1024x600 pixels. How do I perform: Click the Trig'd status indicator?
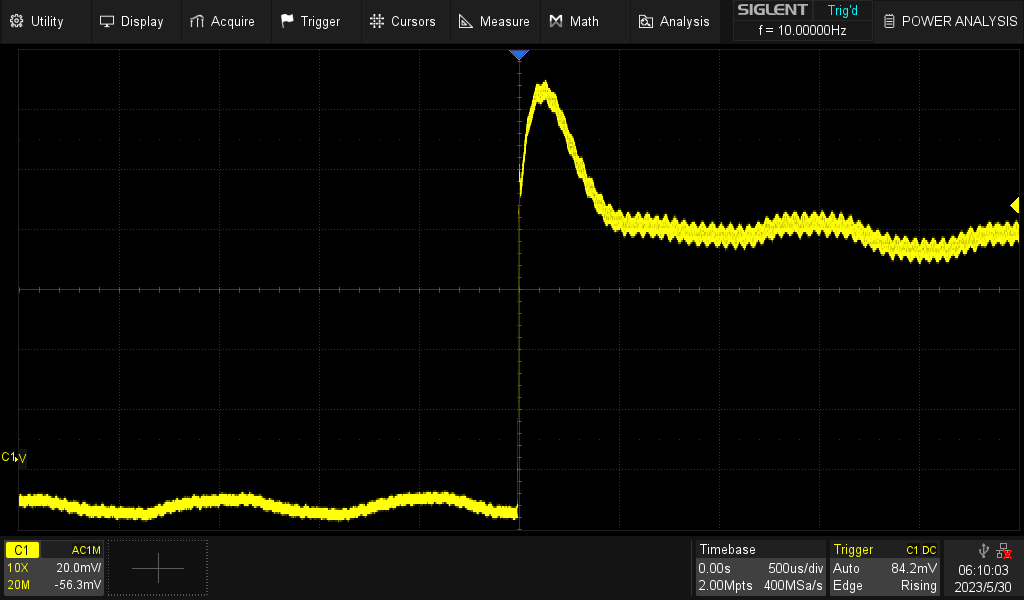(842, 10)
